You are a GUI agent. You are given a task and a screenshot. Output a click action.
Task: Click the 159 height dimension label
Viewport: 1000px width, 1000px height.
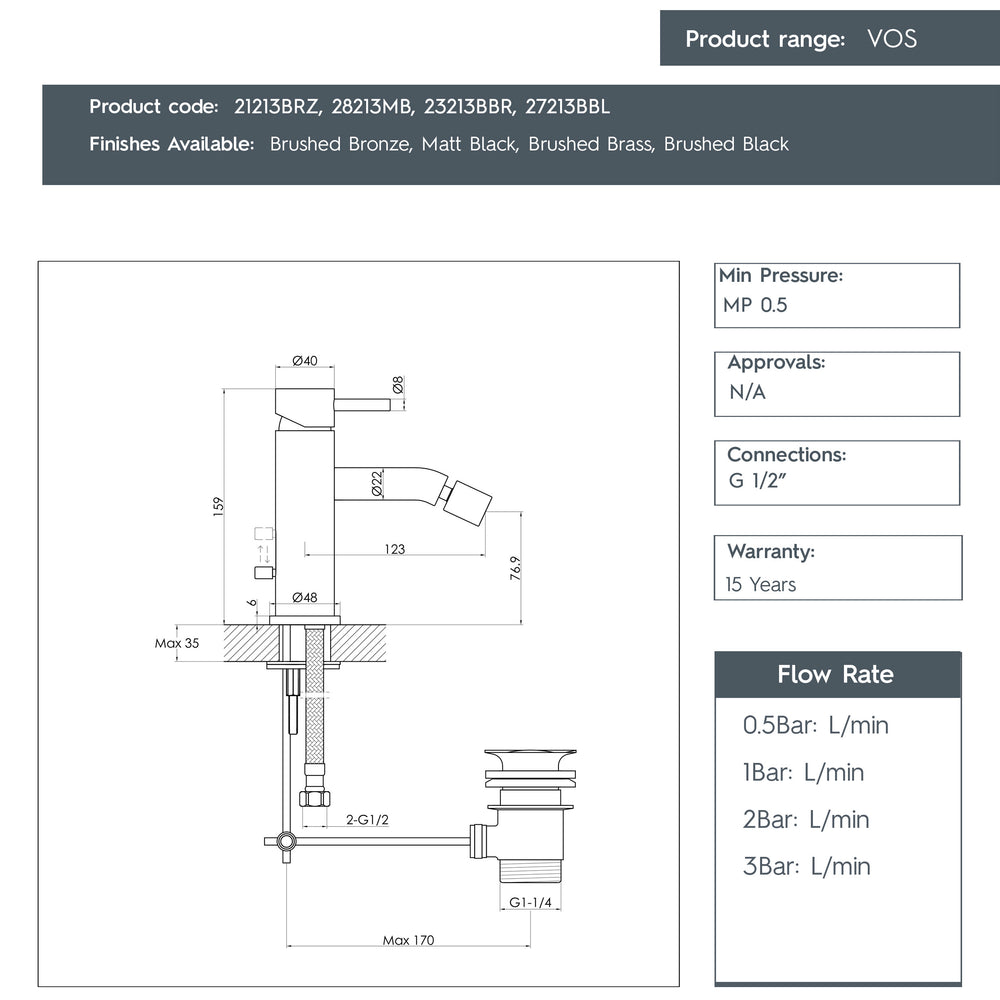click(x=219, y=507)
